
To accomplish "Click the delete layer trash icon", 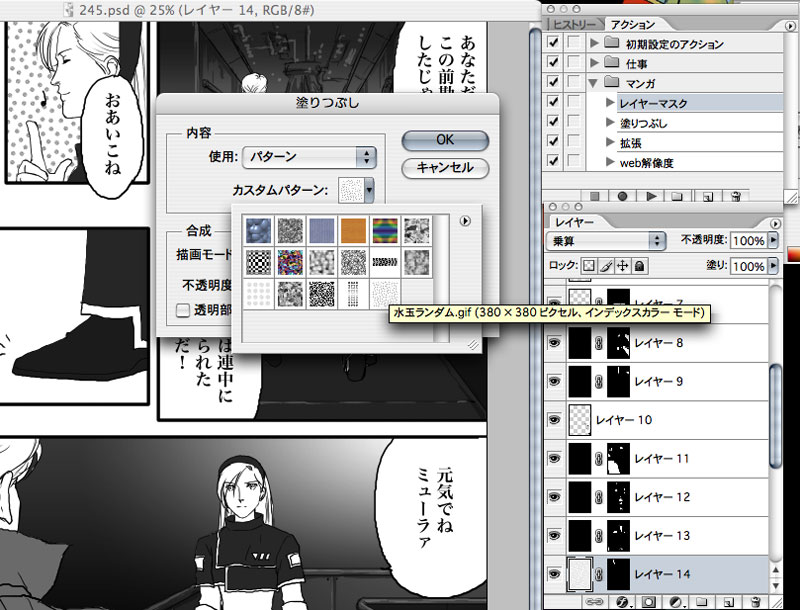I will tap(756, 602).
